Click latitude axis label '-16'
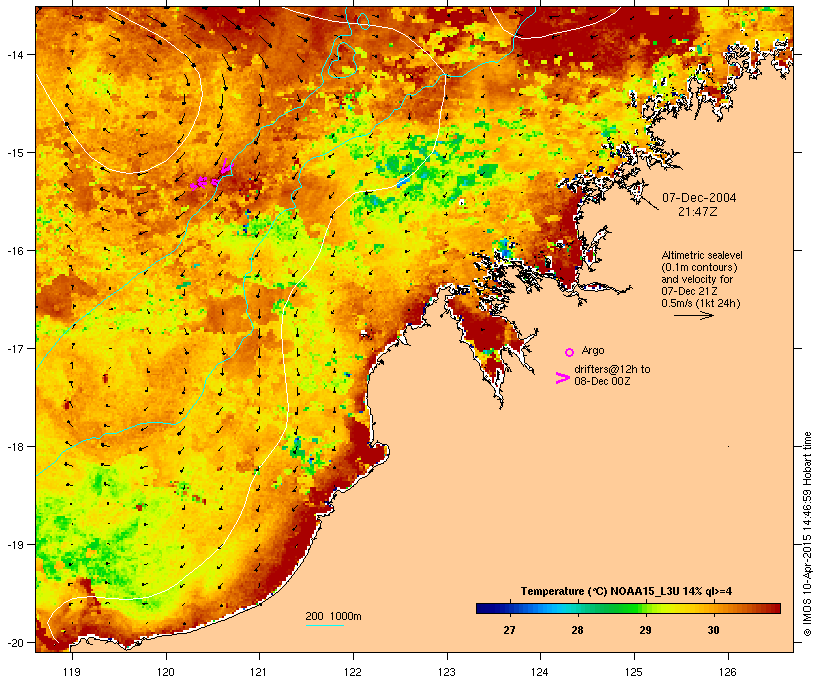This screenshot has height=680, width=820. coord(14,251)
